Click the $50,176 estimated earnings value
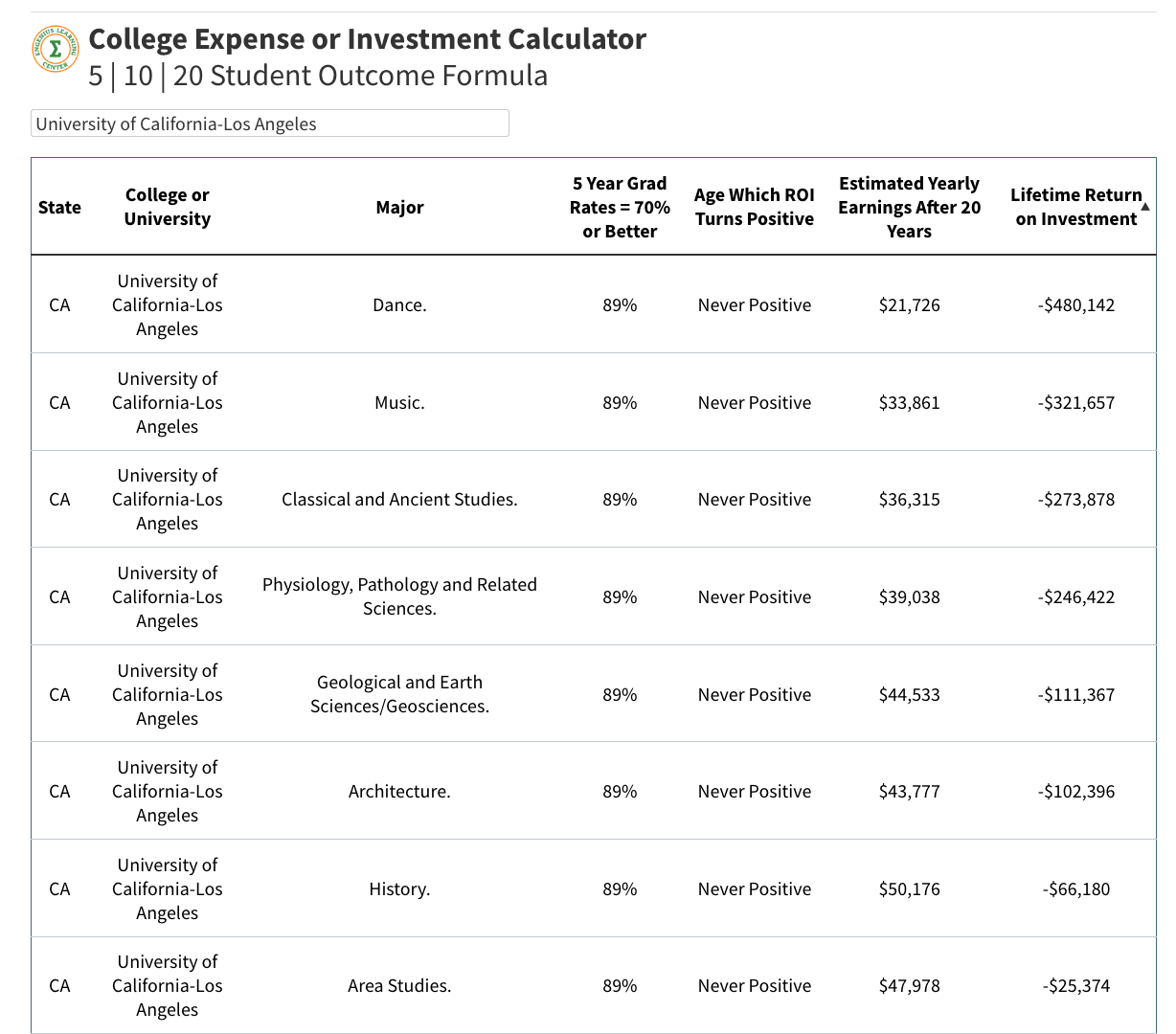This screenshot has width=1176, height=1034. click(x=909, y=889)
